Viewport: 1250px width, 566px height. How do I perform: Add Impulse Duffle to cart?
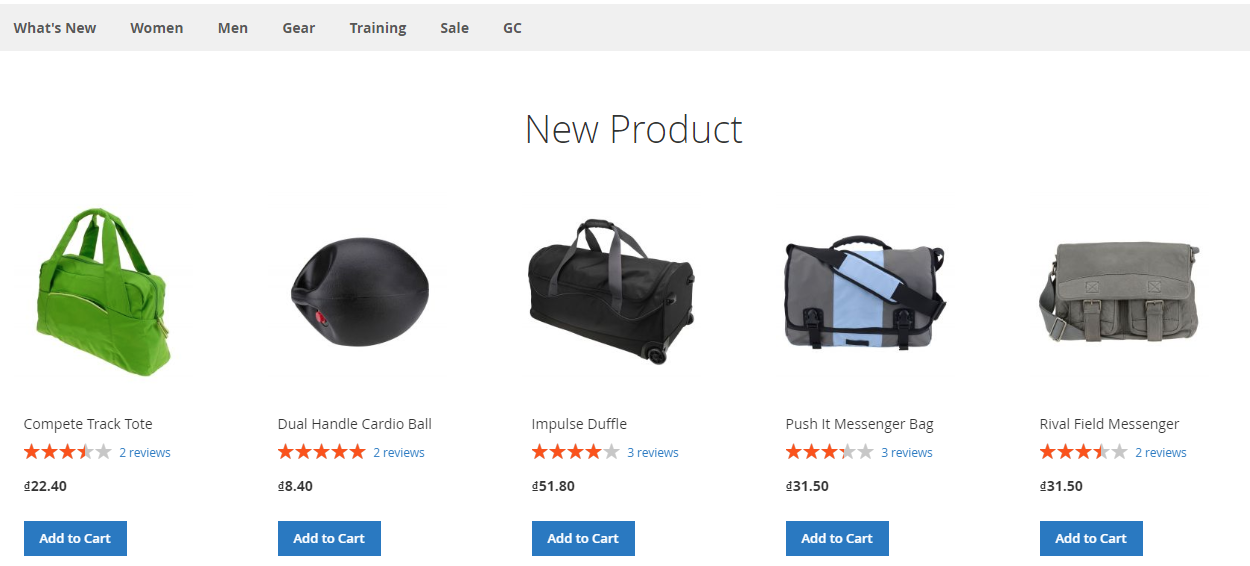583,538
